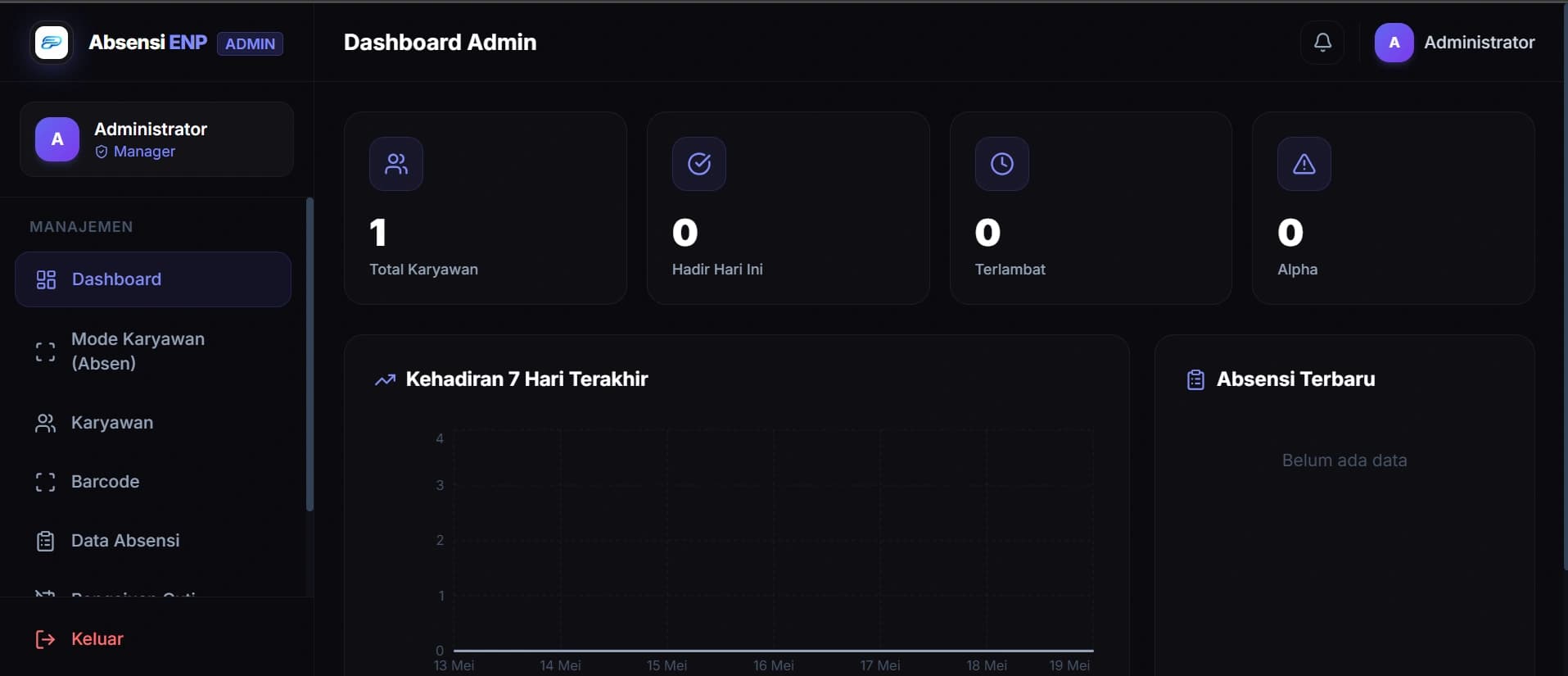Click the Data Absensi clipboard icon

(46, 541)
